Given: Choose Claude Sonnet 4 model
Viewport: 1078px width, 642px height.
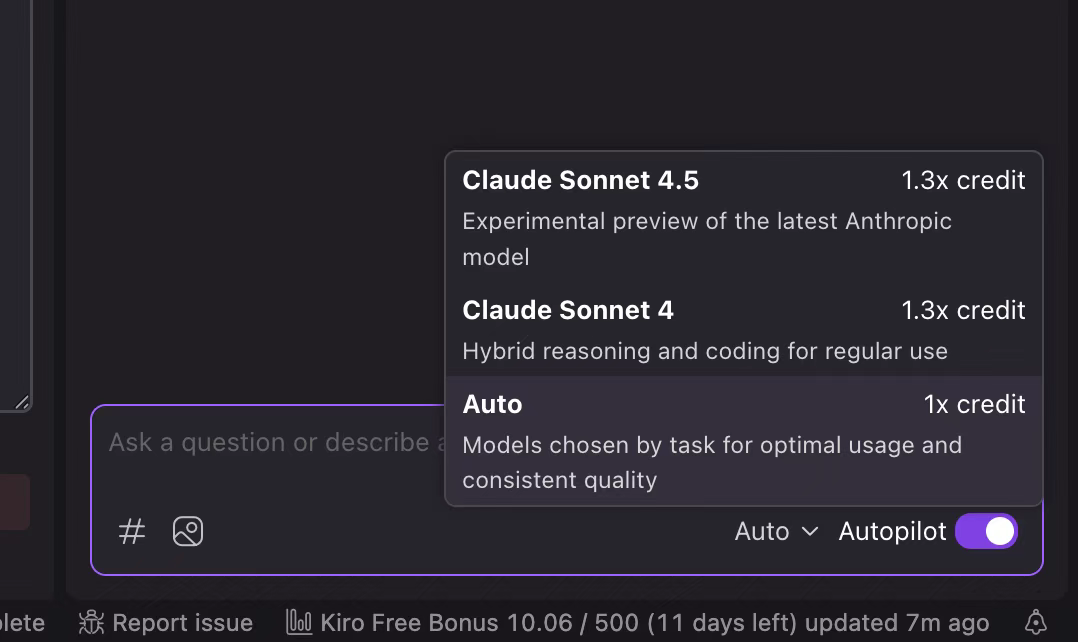Looking at the screenshot, I should [744, 329].
